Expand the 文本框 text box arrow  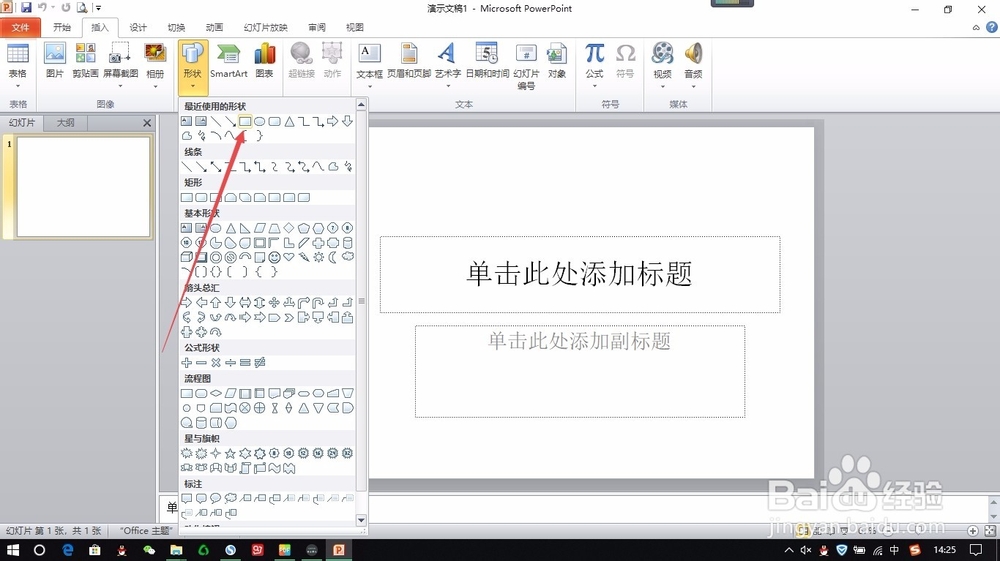pyautogui.click(x=370, y=85)
